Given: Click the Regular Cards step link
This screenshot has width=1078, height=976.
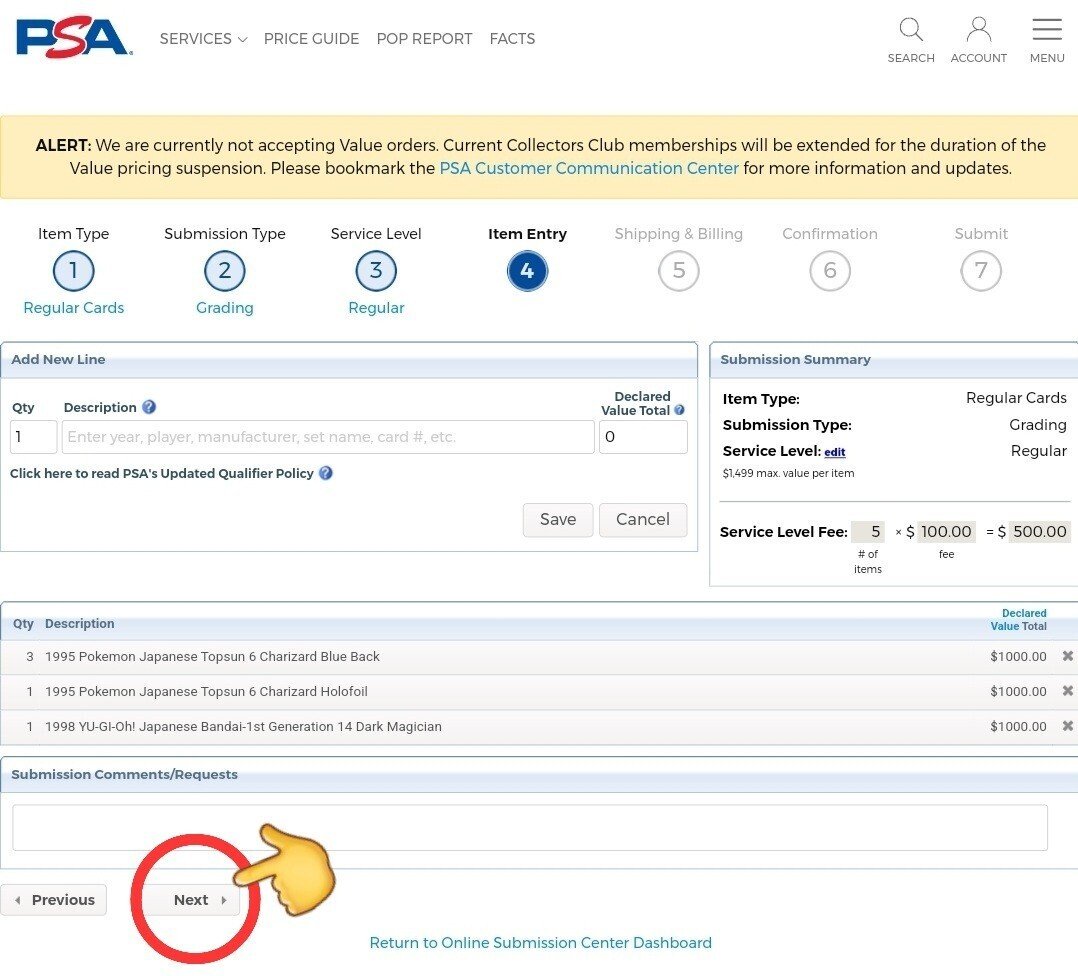Looking at the screenshot, I should click(74, 308).
